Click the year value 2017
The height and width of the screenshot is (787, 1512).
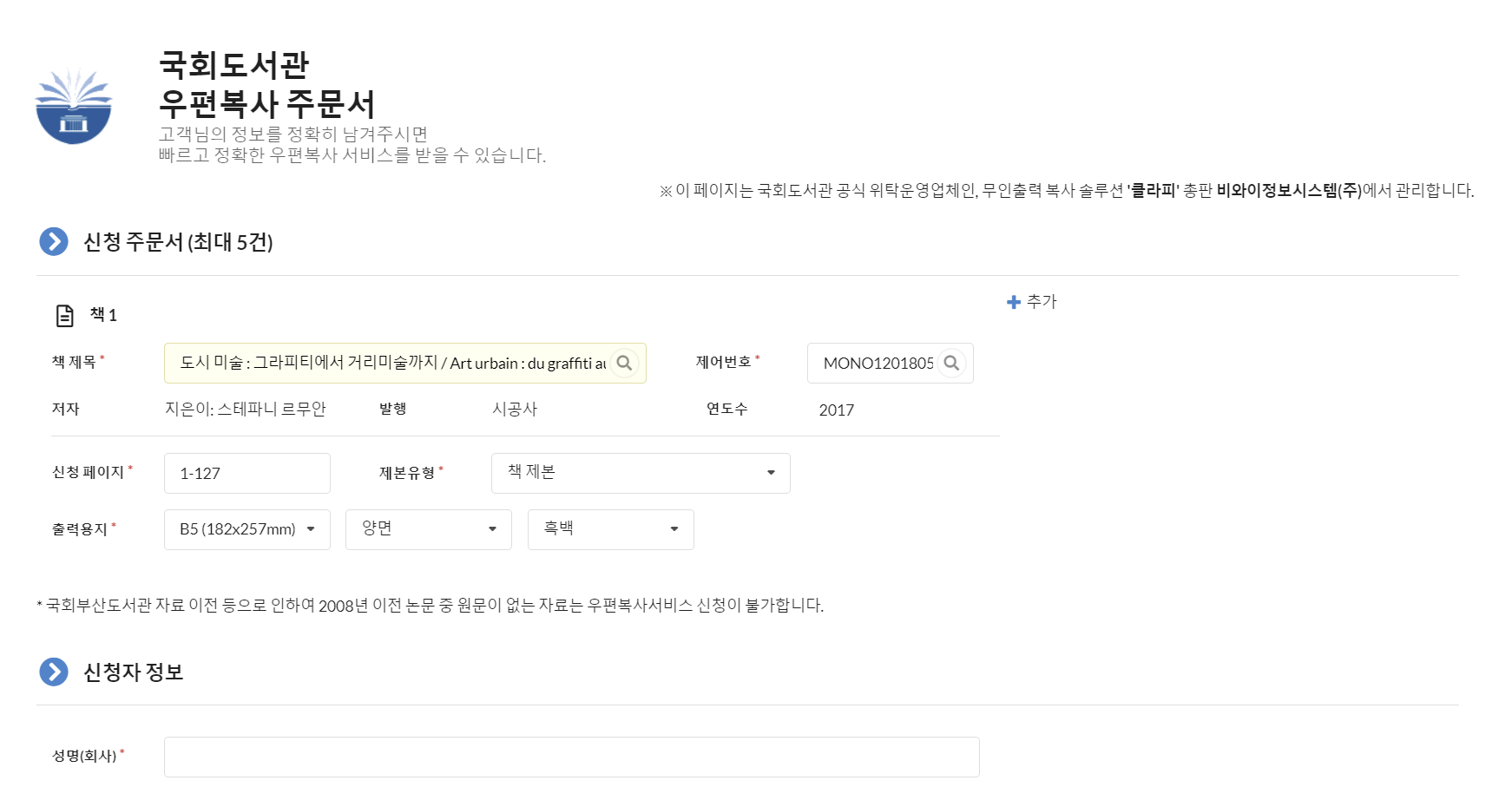(x=837, y=410)
